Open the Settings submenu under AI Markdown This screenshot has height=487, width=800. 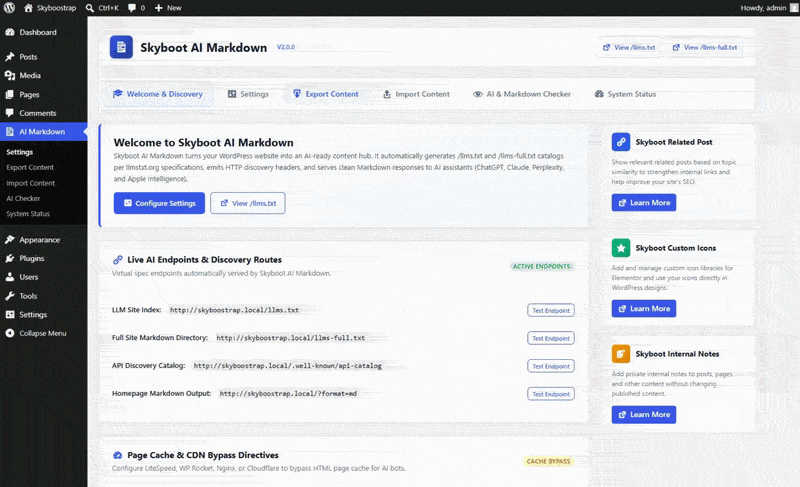pyautogui.click(x=19, y=152)
